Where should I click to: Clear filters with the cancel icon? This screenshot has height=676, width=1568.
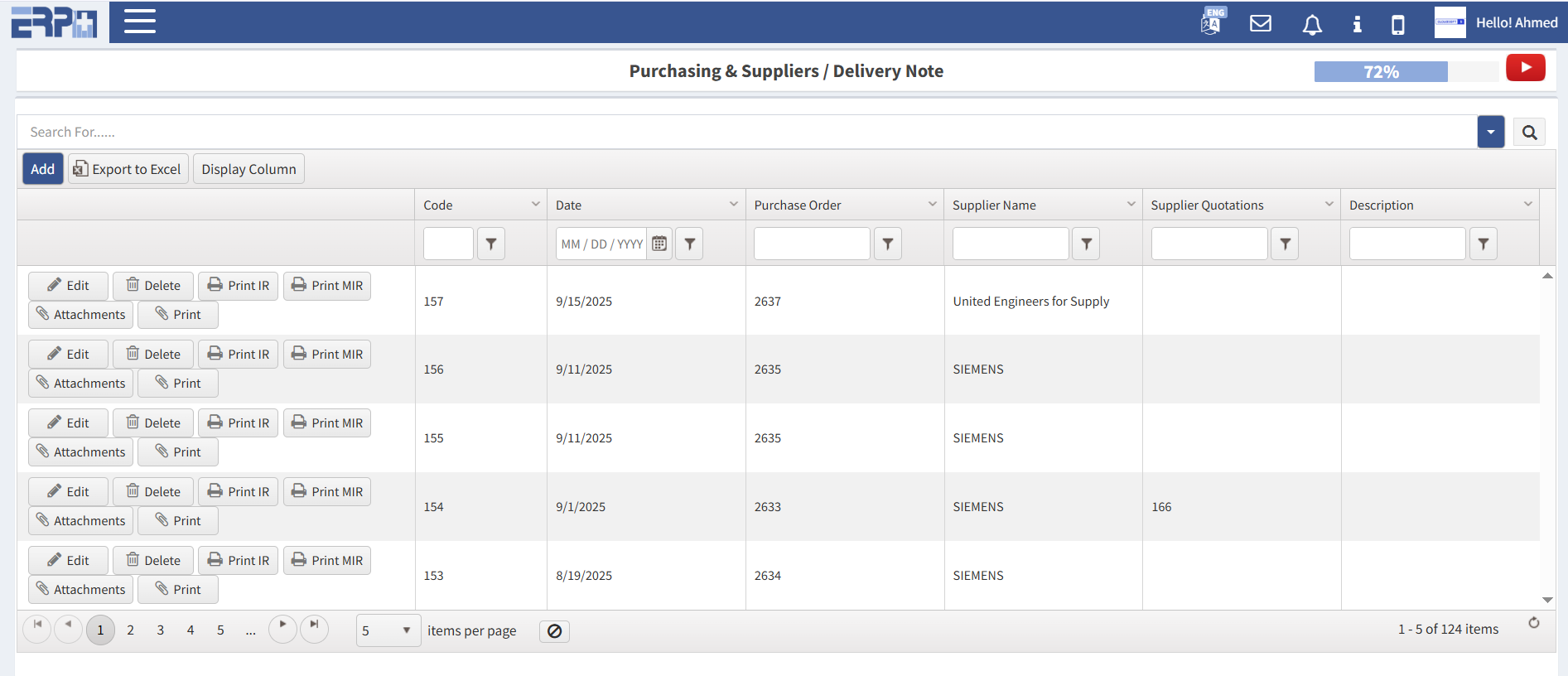click(x=554, y=631)
